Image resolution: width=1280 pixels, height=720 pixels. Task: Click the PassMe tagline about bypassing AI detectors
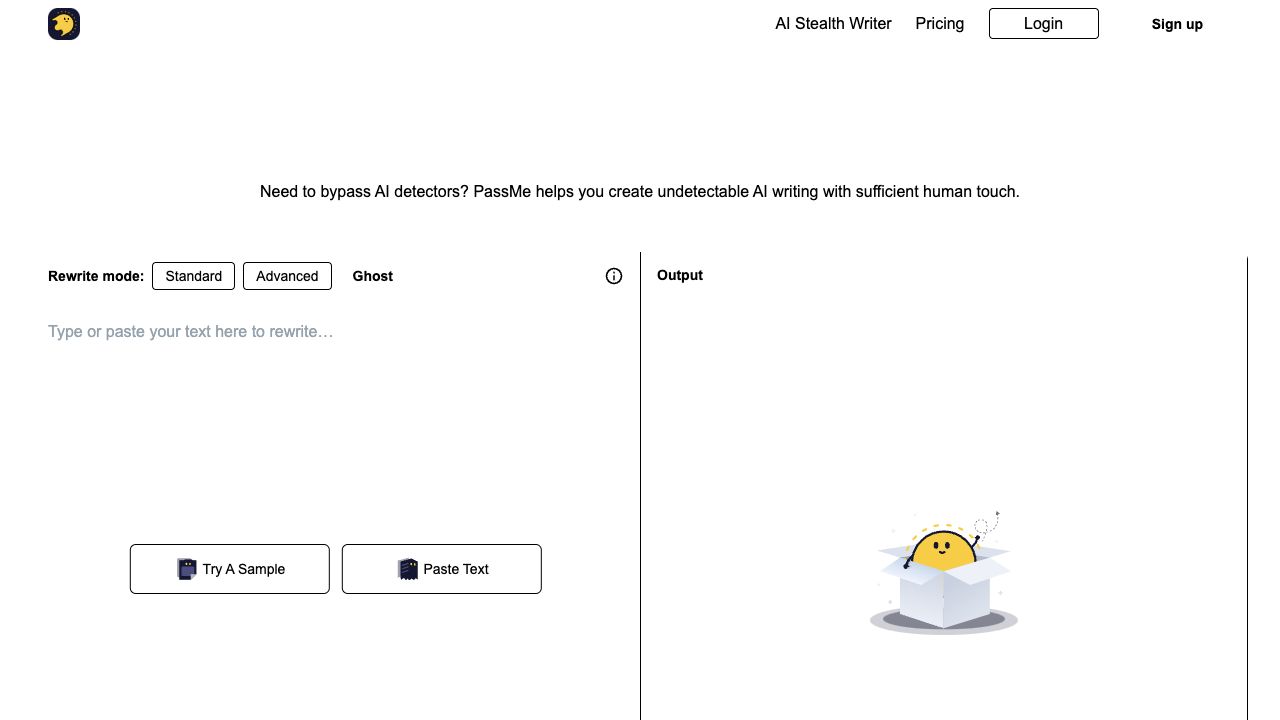(x=639, y=191)
